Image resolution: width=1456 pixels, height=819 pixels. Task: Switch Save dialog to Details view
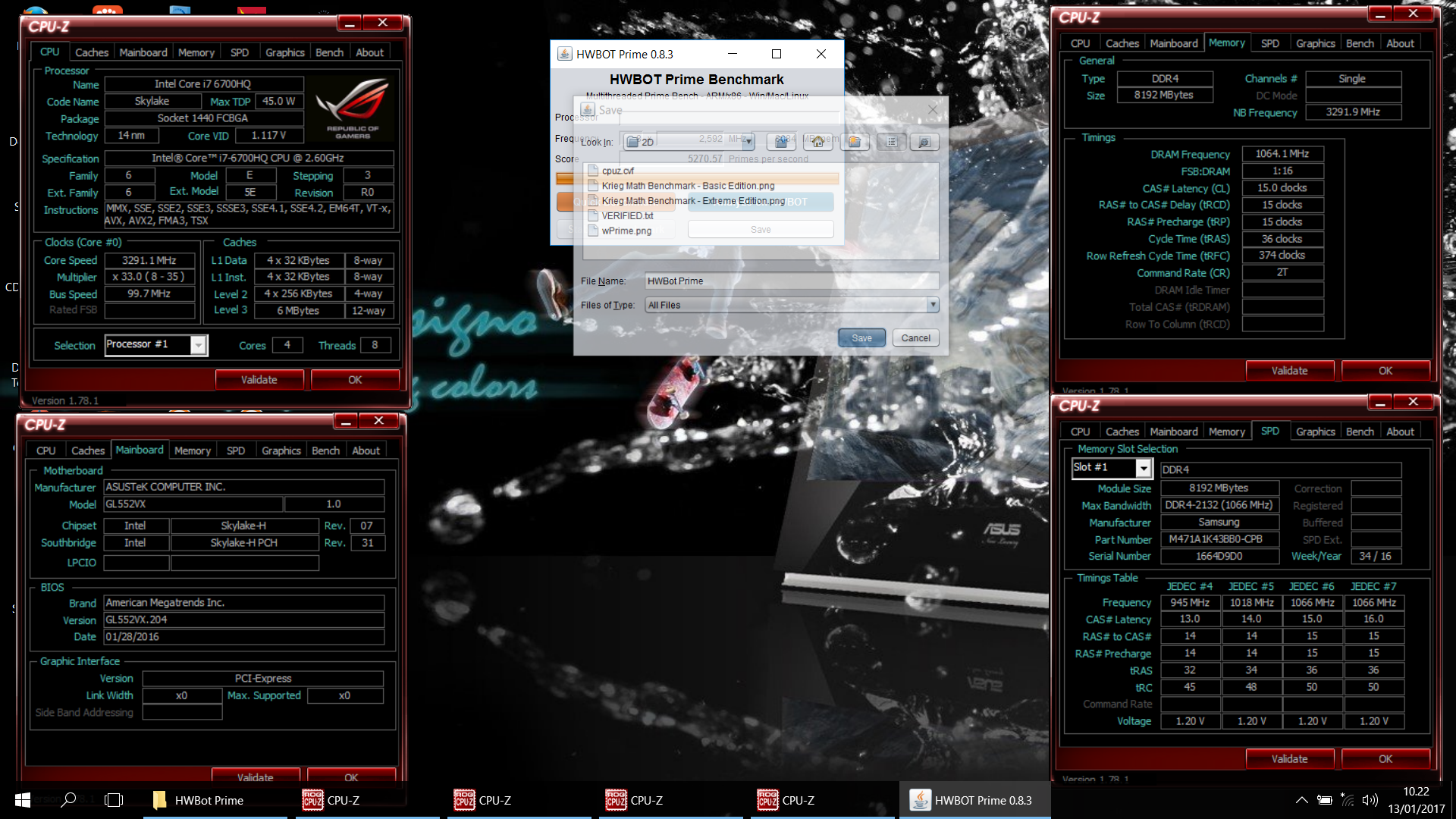coord(924,142)
